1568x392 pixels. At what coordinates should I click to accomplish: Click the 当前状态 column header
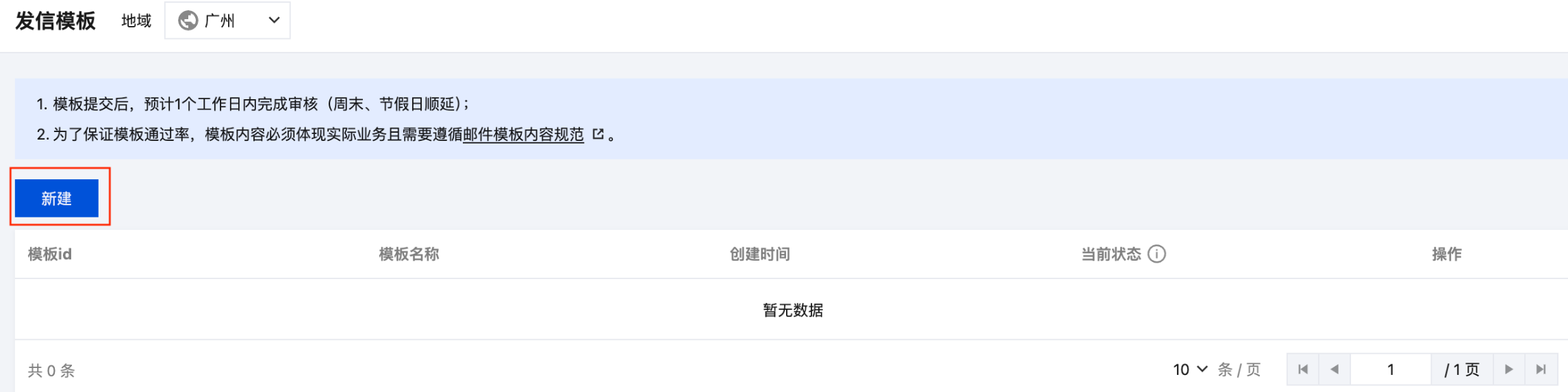pyautogui.click(x=1111, y=254)
